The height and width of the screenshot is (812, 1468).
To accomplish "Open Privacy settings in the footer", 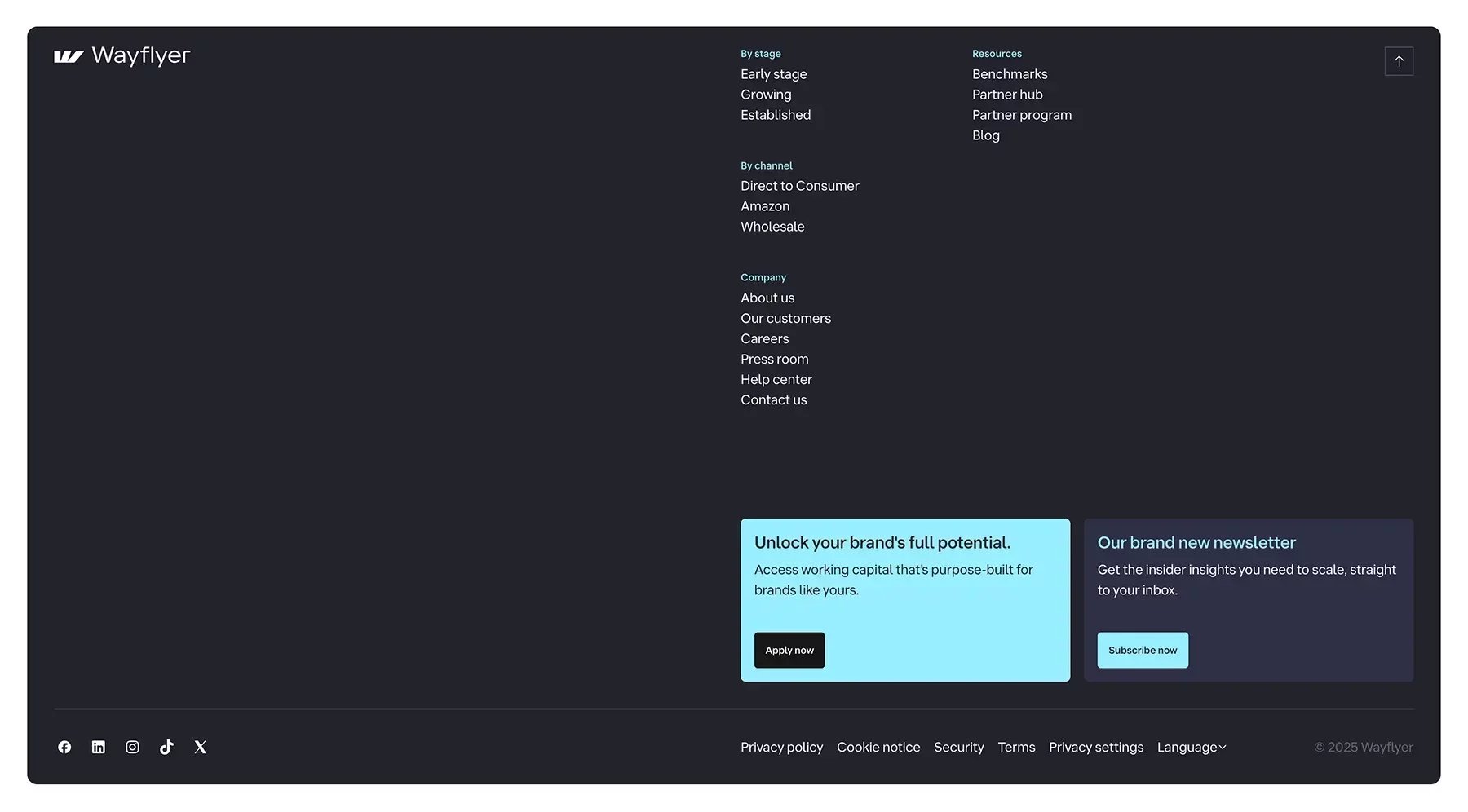I will pyautogui.click(x=1096, y=747).
